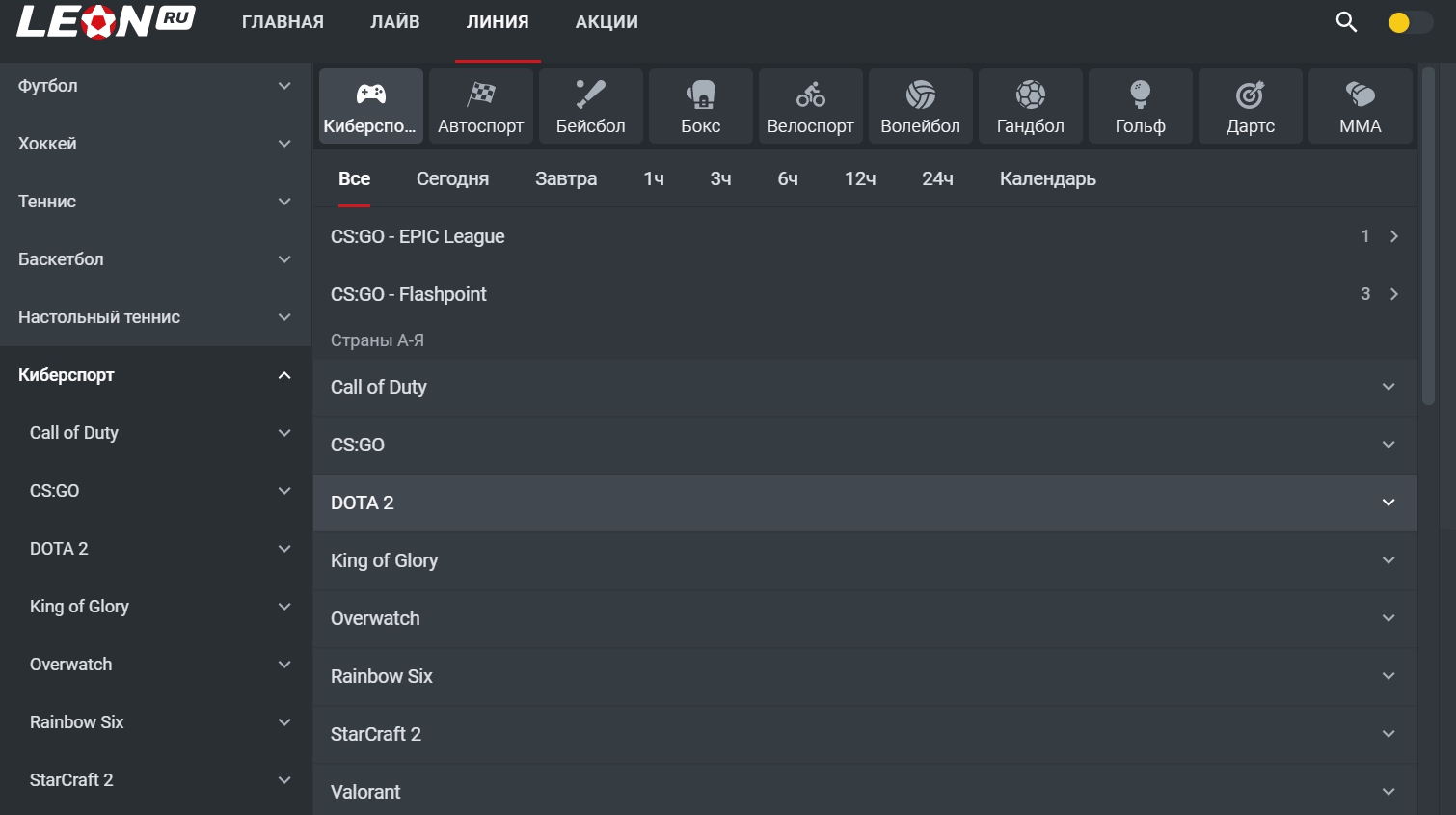Image resolution: width=1456 pixels, height=815 pixels.
Task: Expand the Футбол sidebar section
Action: [x=284, y=86]
